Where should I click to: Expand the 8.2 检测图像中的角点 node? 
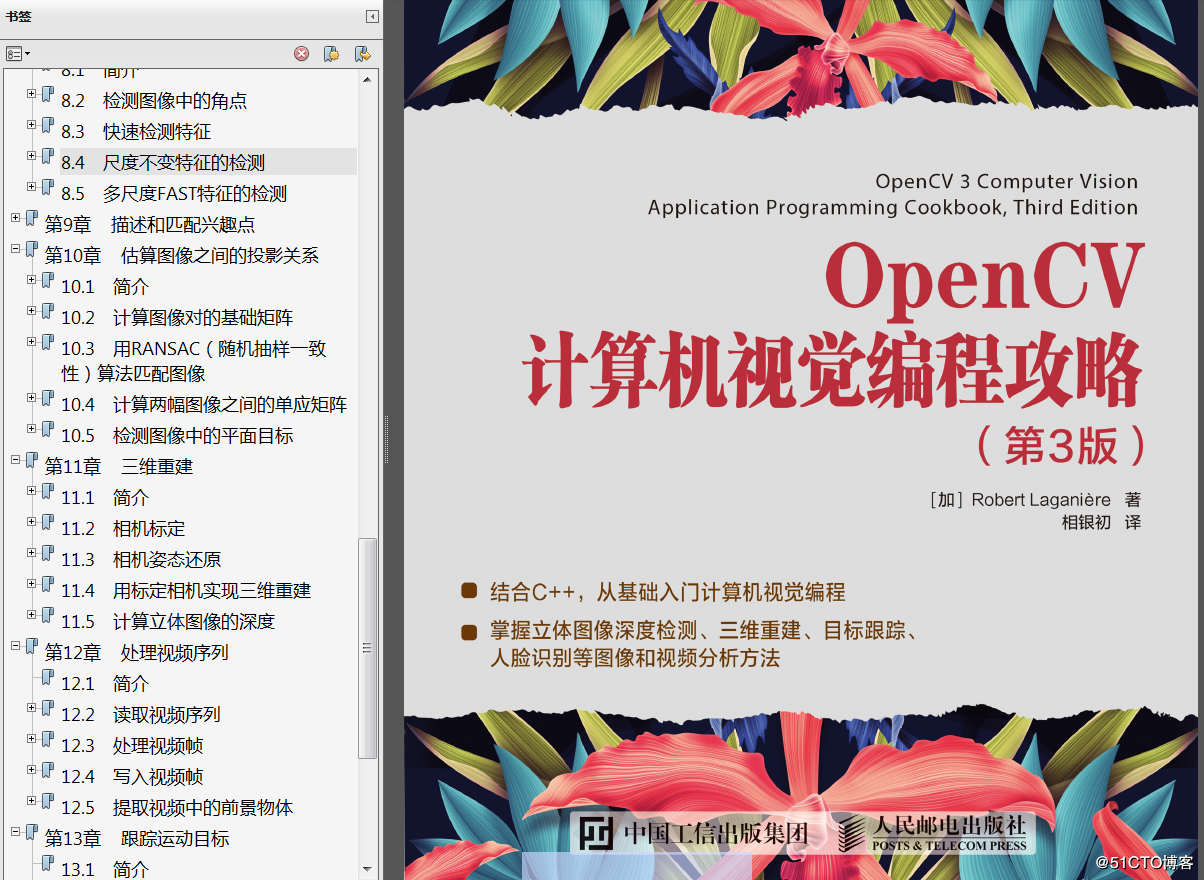pyautogui.click(x=32, y=94)
